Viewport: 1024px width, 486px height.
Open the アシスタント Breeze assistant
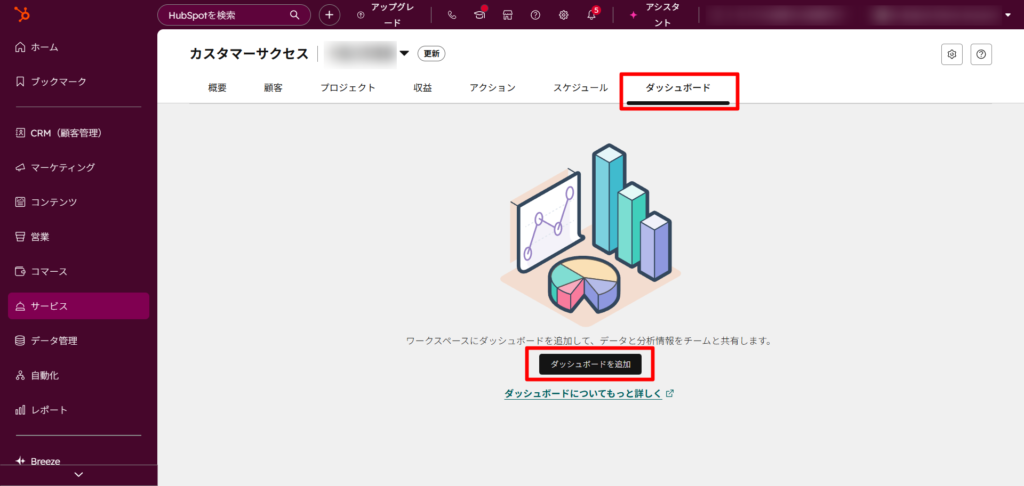coord(656,15)
